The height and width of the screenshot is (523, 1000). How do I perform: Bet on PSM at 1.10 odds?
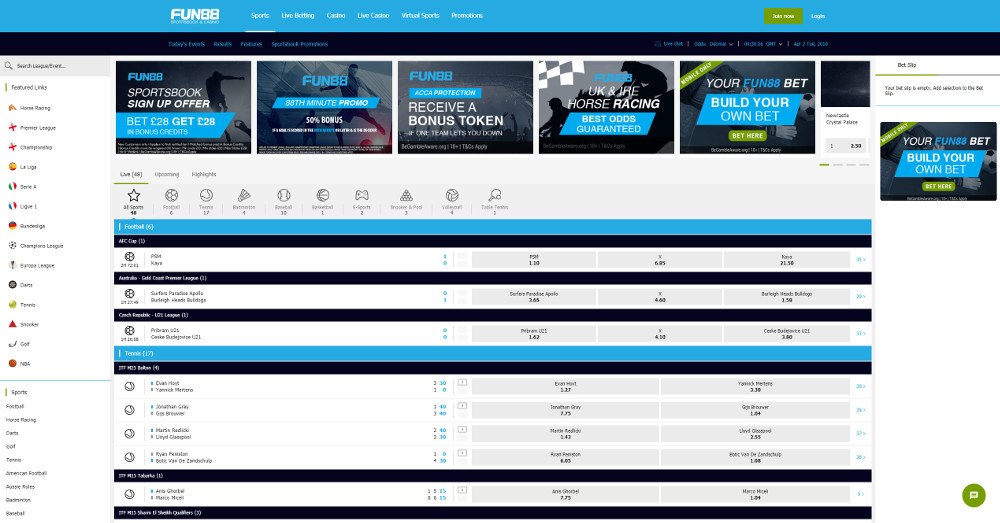(x=534, y=260)
